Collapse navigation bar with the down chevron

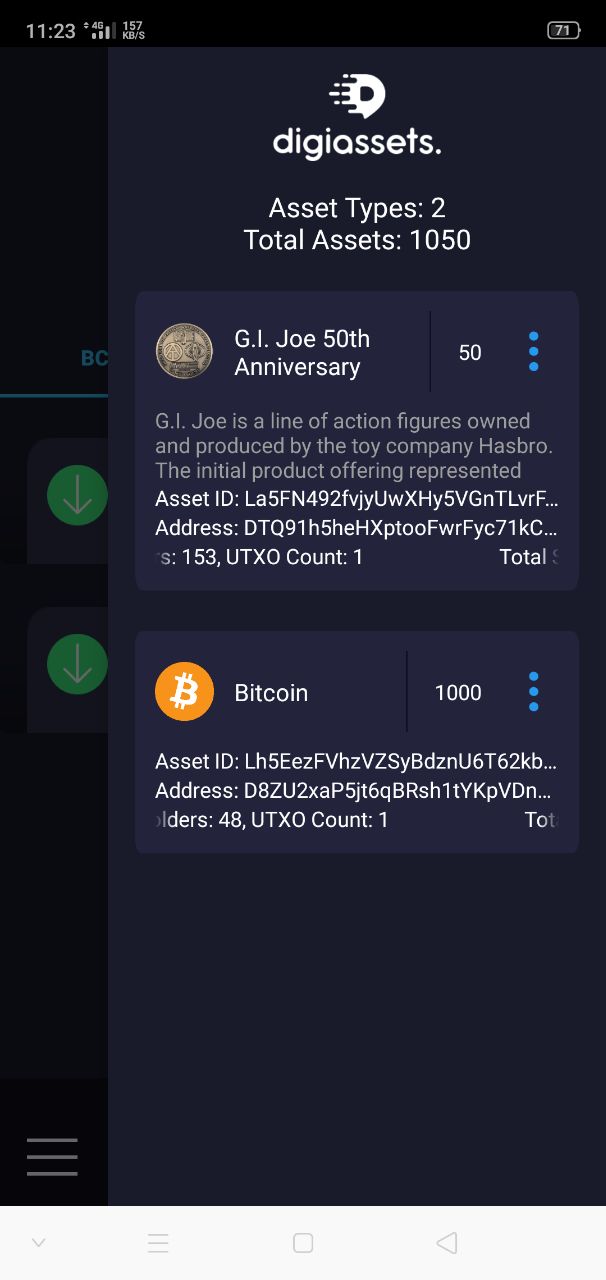coord(38,1243)
